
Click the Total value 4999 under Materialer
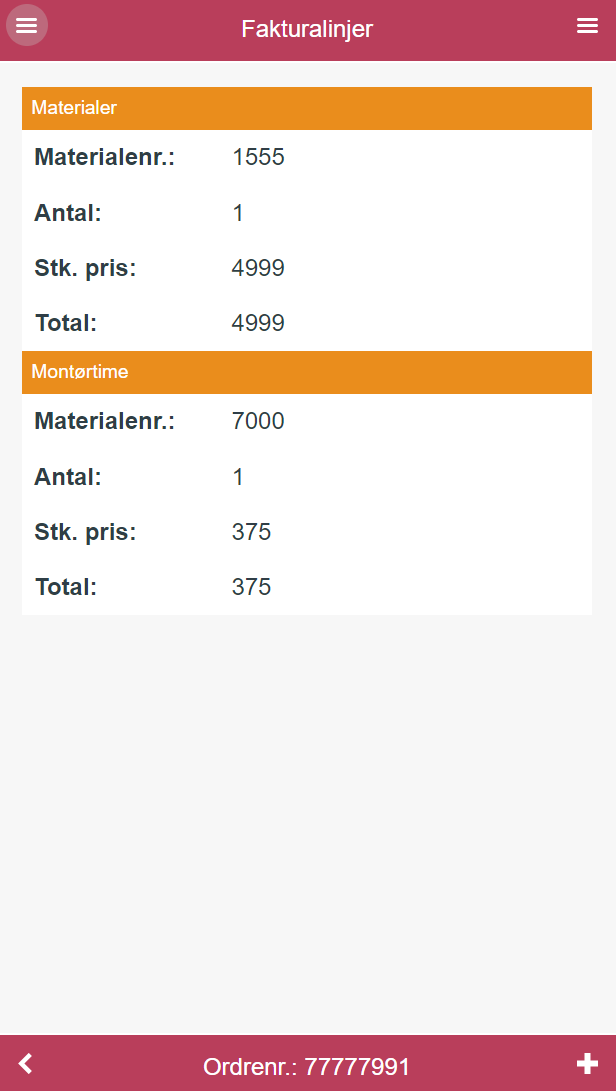click(x=258, y=323)
